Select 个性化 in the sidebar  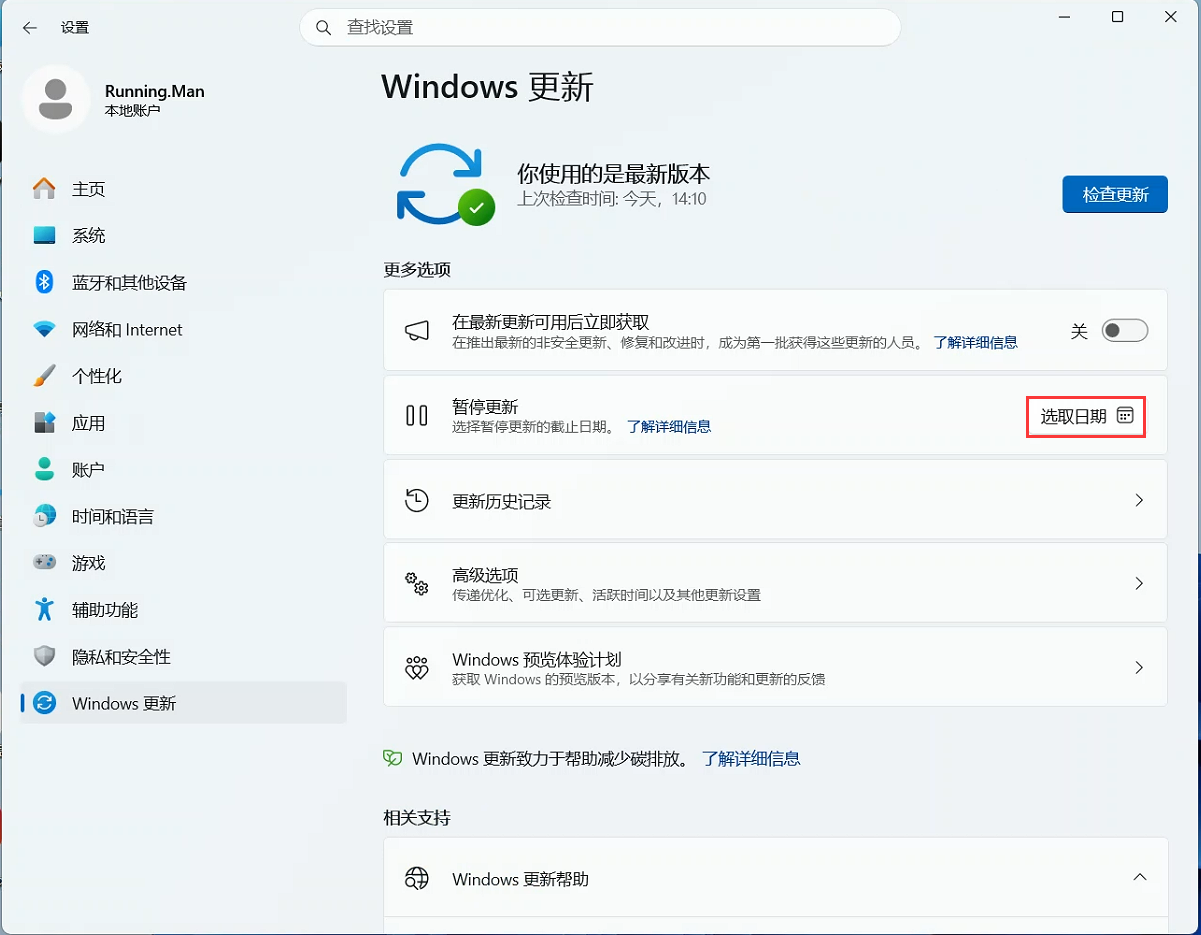point(184,376)
